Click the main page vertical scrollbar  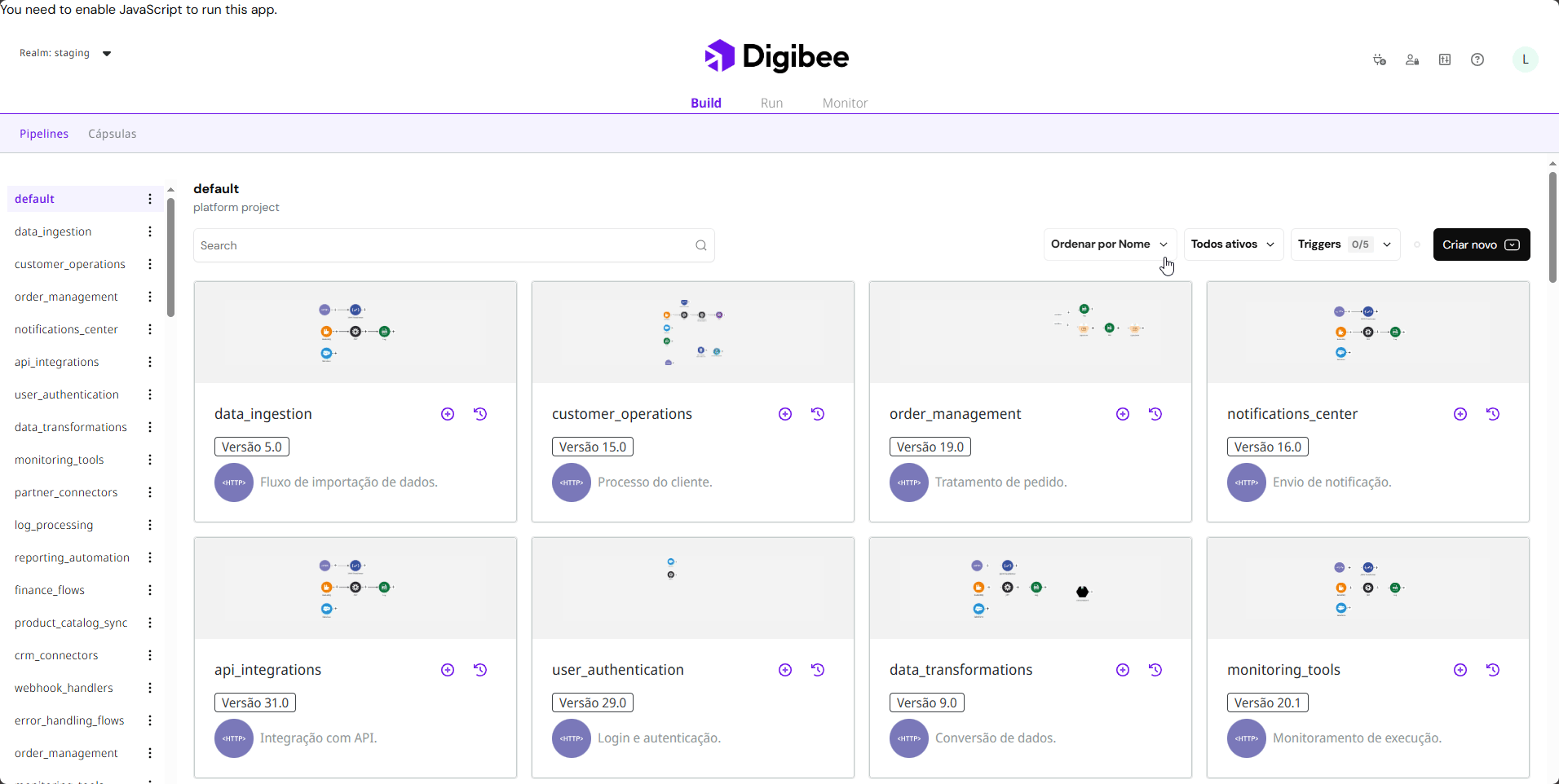pos(1552,228)
